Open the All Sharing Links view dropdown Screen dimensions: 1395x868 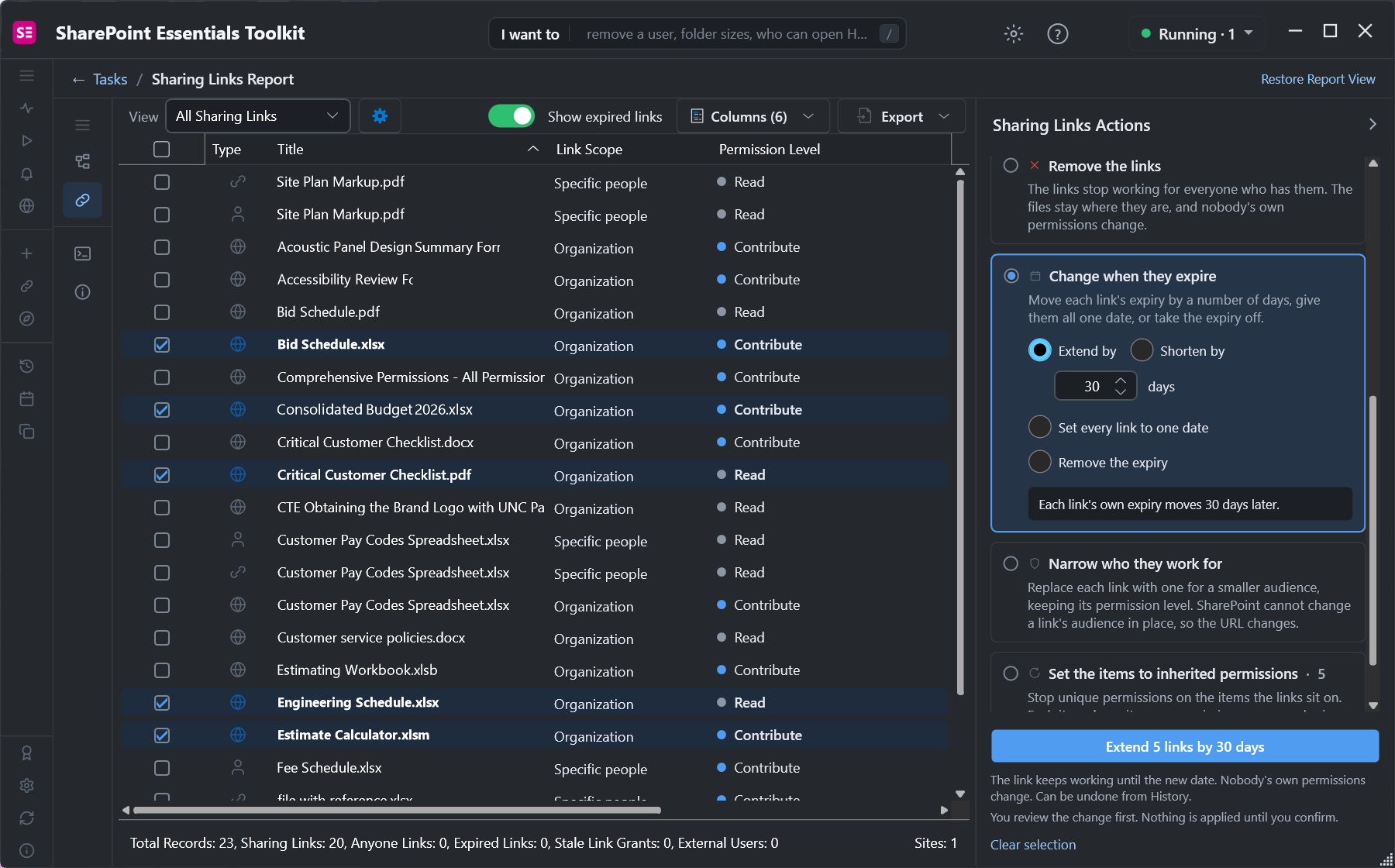(x=258, y=116)
